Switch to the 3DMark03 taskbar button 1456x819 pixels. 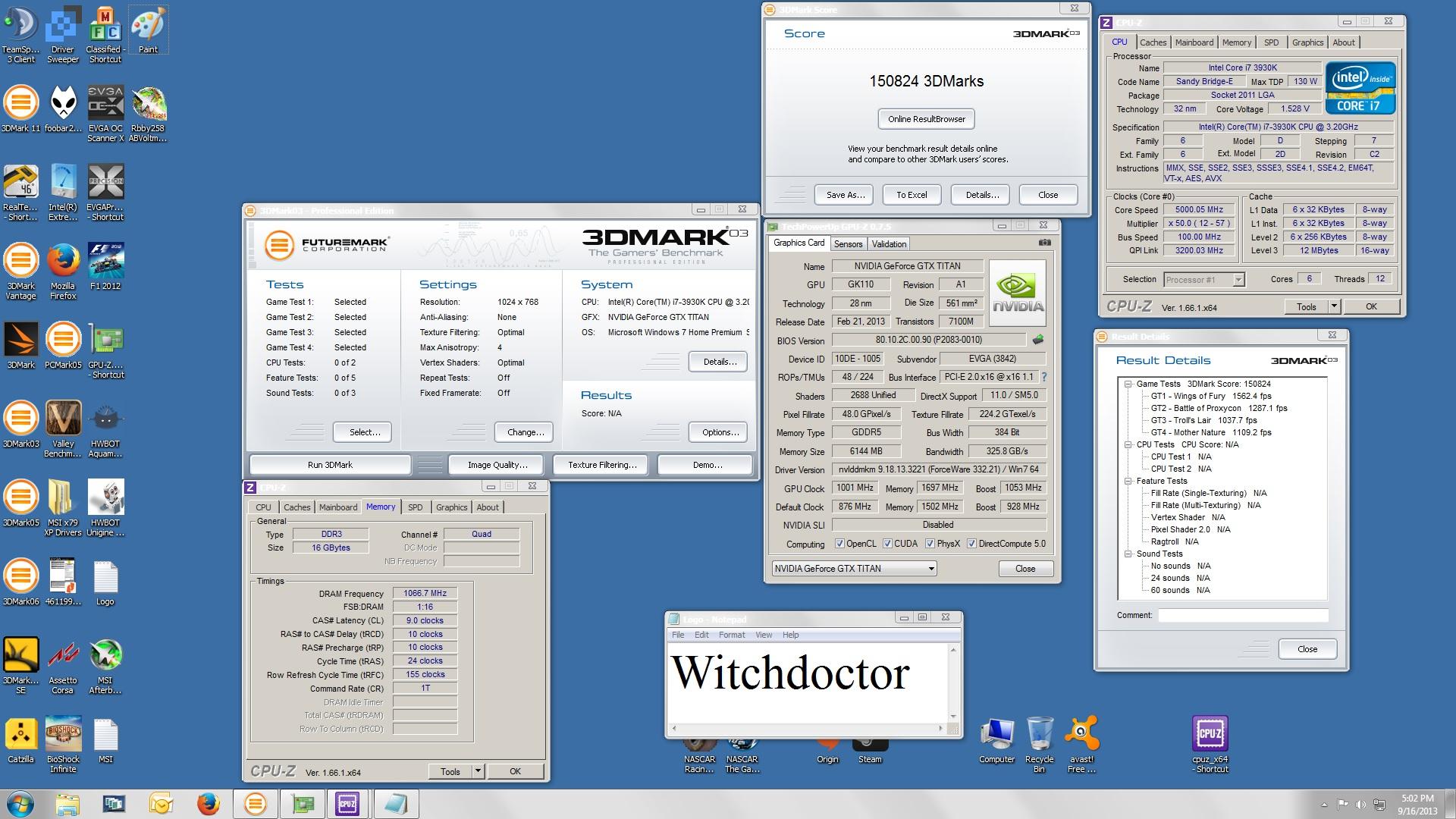256,804
